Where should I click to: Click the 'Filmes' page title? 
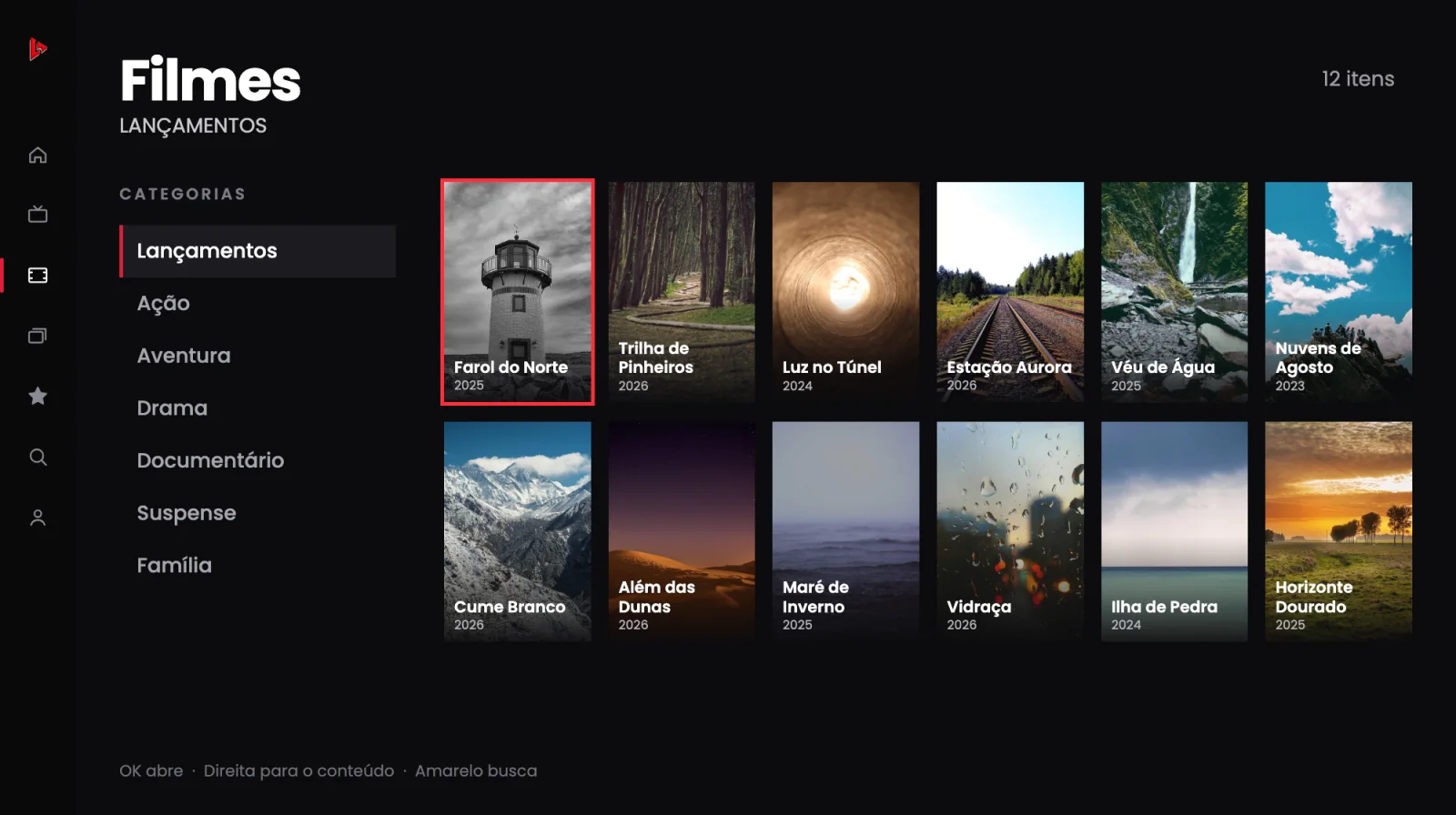[210, 80]
